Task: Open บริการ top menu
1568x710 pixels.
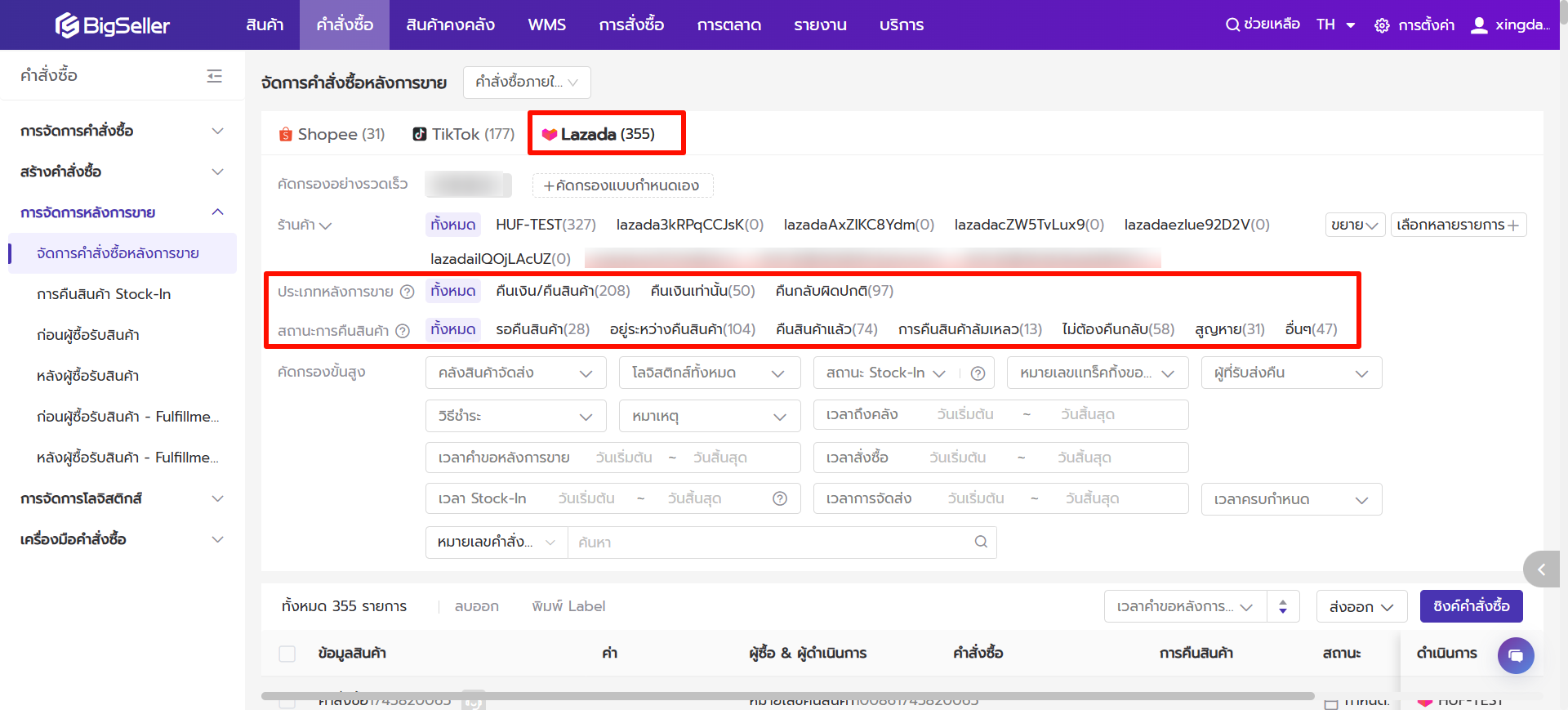Action: point(902,25)
